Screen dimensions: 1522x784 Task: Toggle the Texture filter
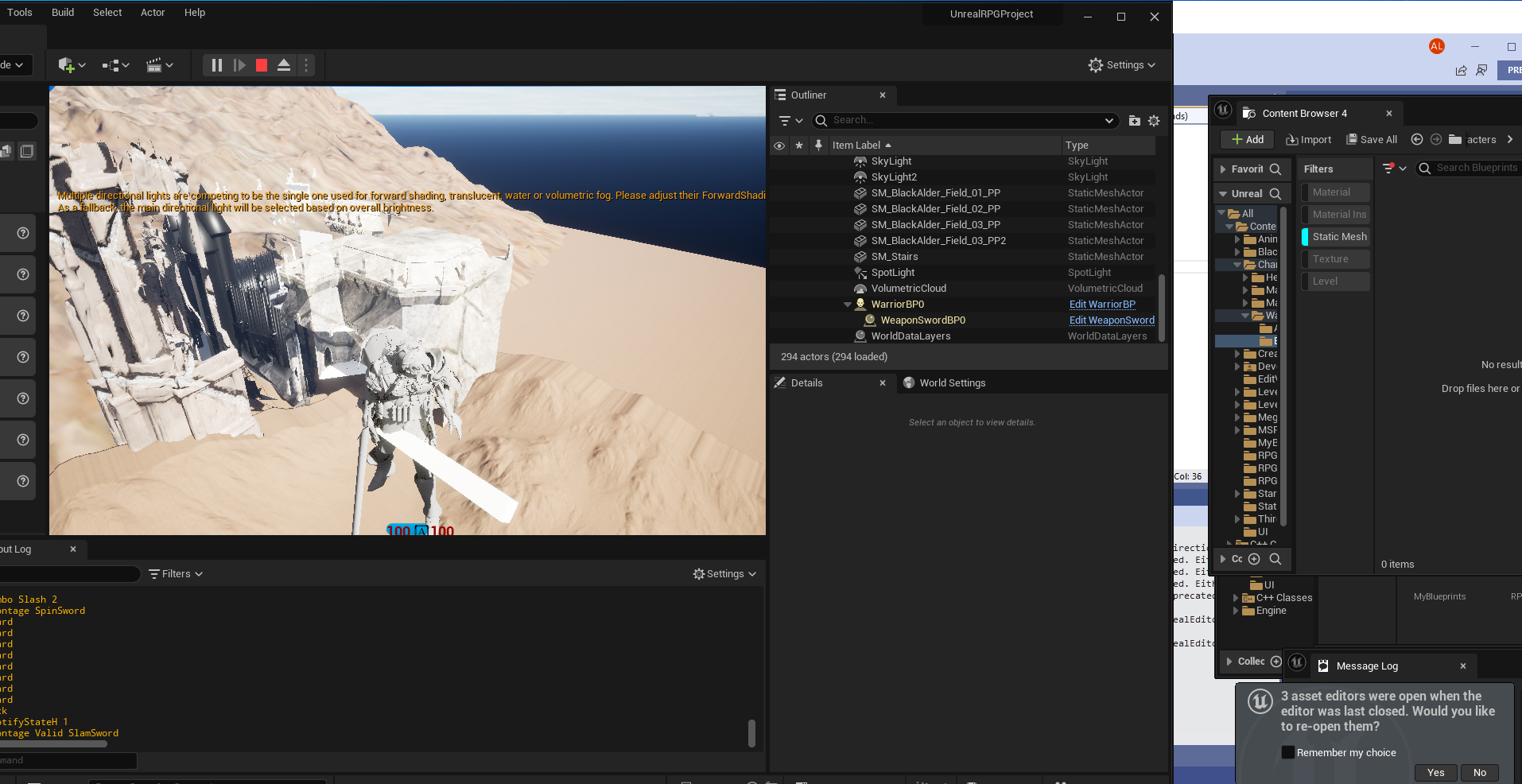click(1335, 259)
